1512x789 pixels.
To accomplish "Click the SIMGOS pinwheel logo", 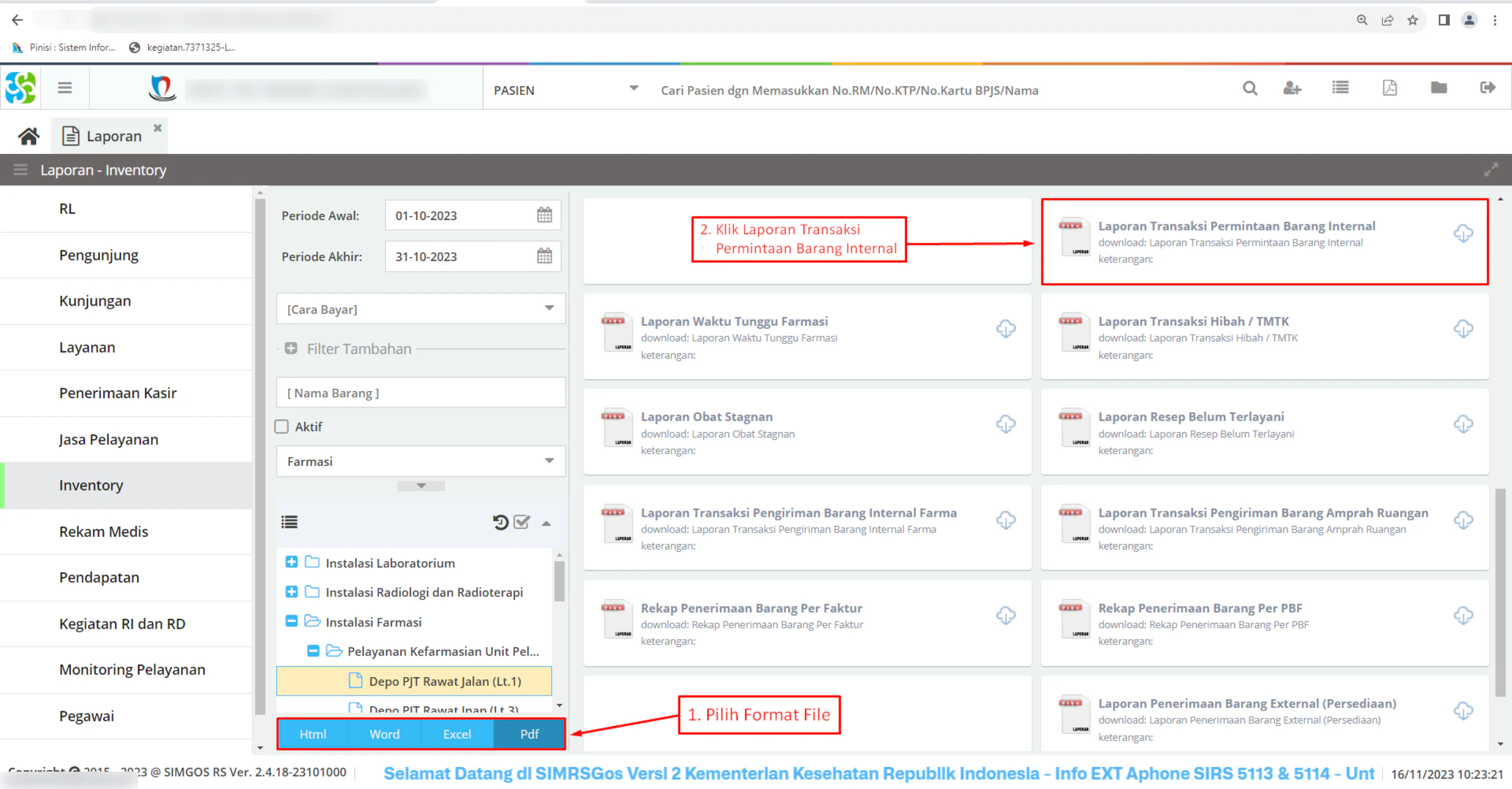I will pyautogui.click(x=20, y=88).
